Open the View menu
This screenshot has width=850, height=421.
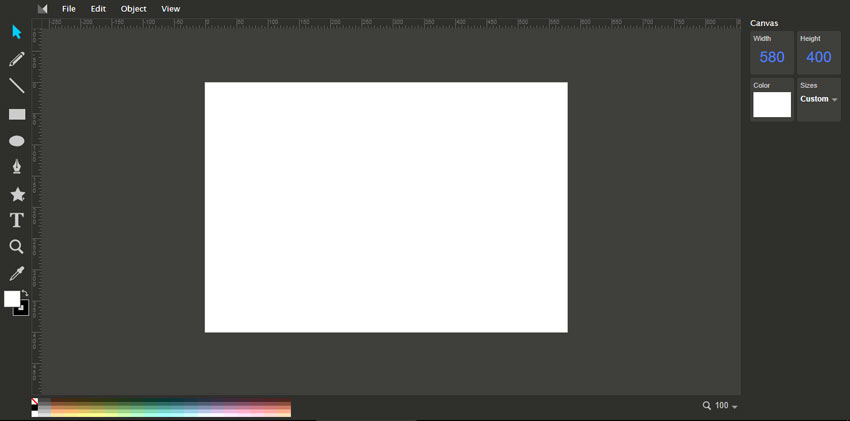tap(171, 9)
